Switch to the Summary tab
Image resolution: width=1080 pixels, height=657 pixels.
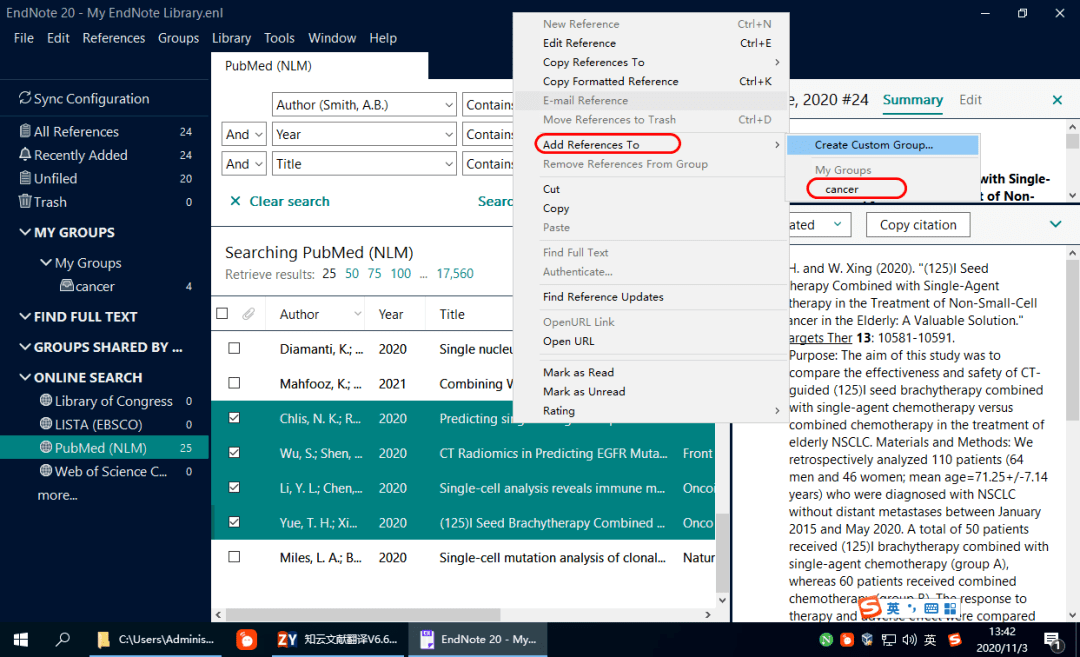912,100
